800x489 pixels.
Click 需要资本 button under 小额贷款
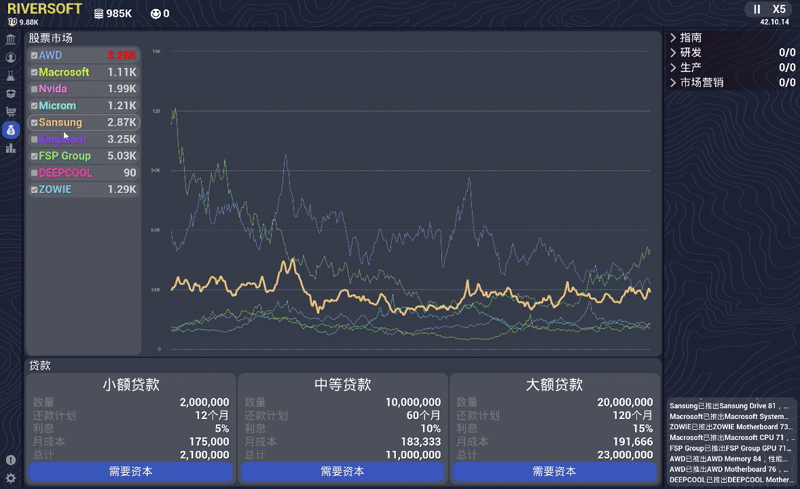pyautogui.click(x=130, y=471)
